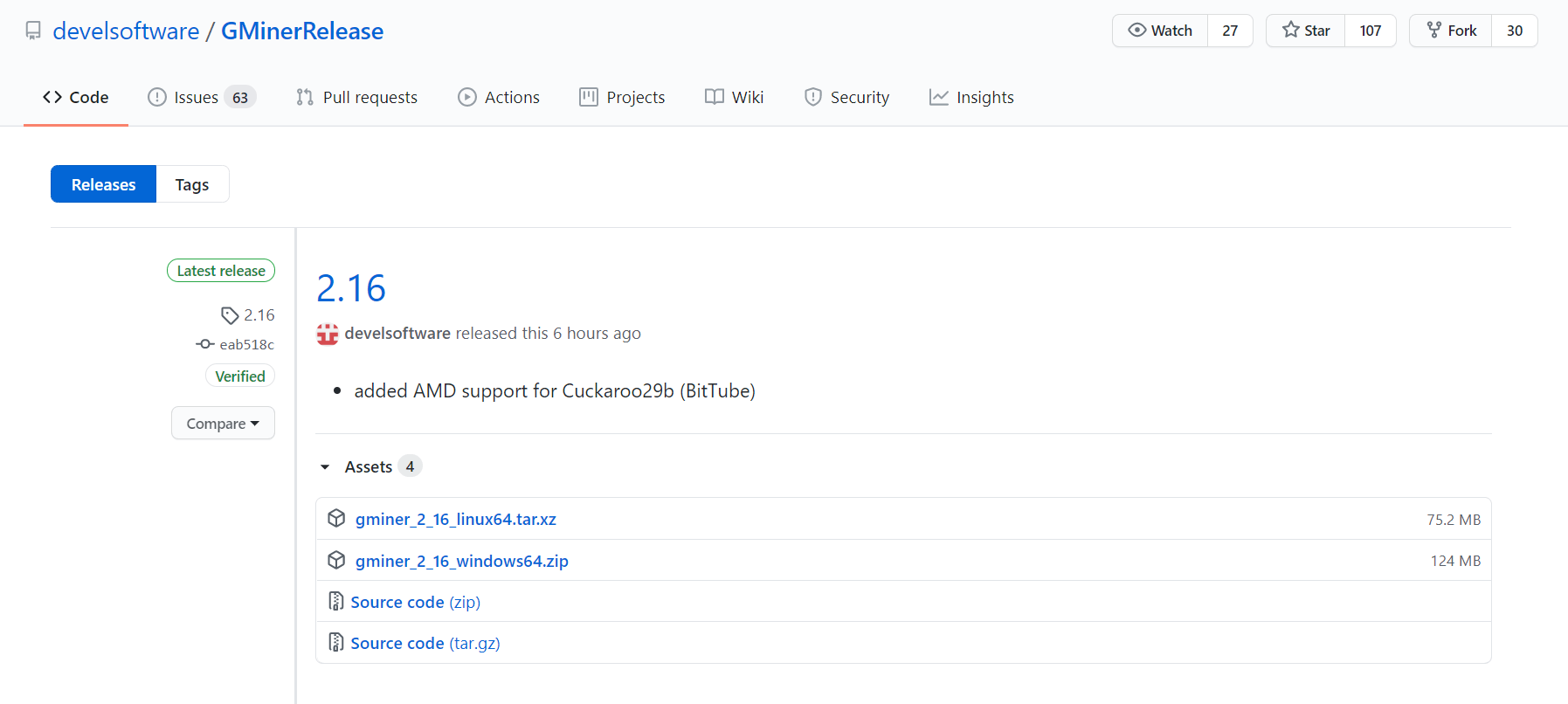1568x704 pixels.
Task: Click the 2.16 tag icon in sidebar
Action: click(x=230, y=315)
